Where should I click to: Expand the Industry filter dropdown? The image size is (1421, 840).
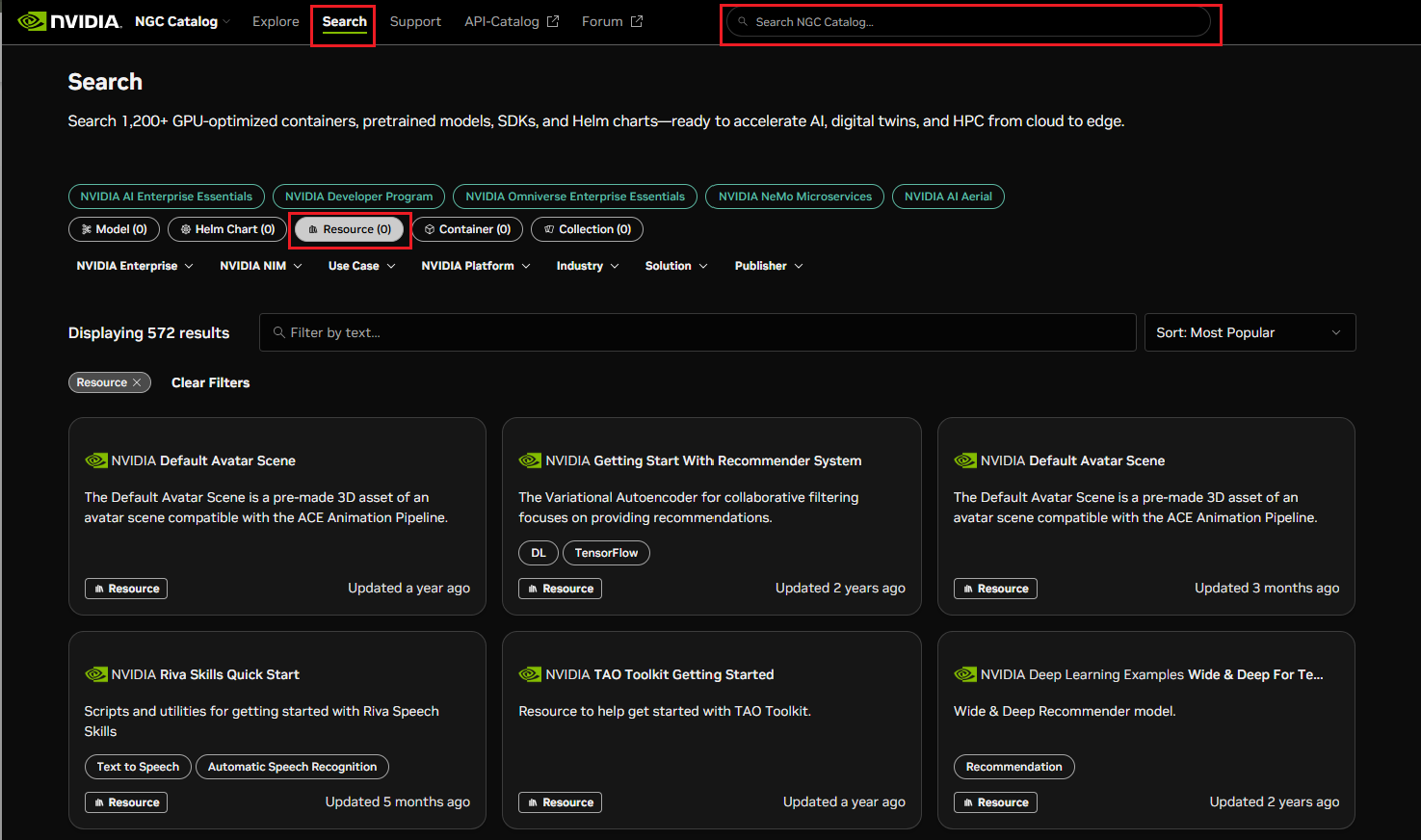pyautogui.click(x=588, y=266)
